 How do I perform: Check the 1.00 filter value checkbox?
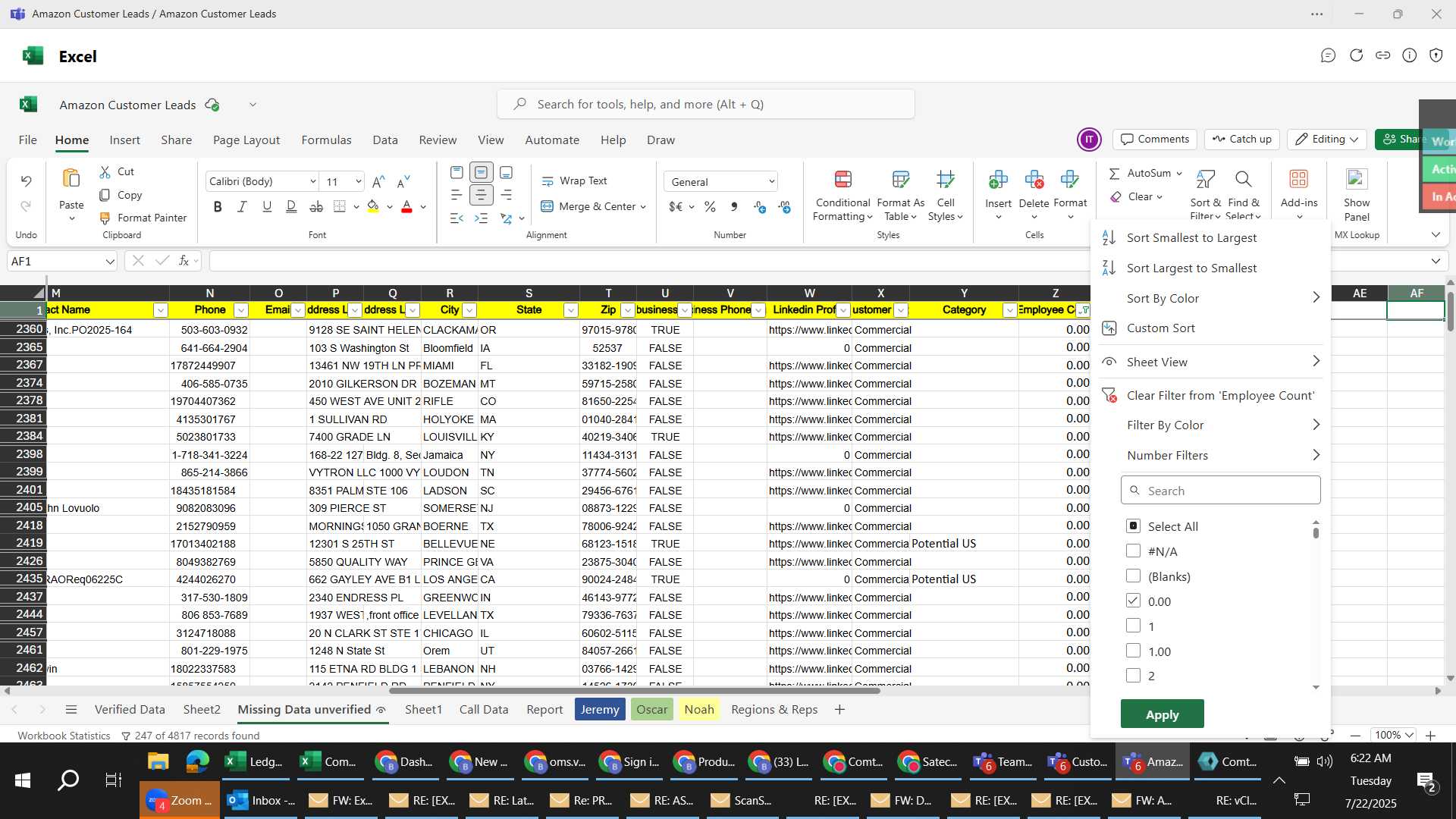[1133, 651]
